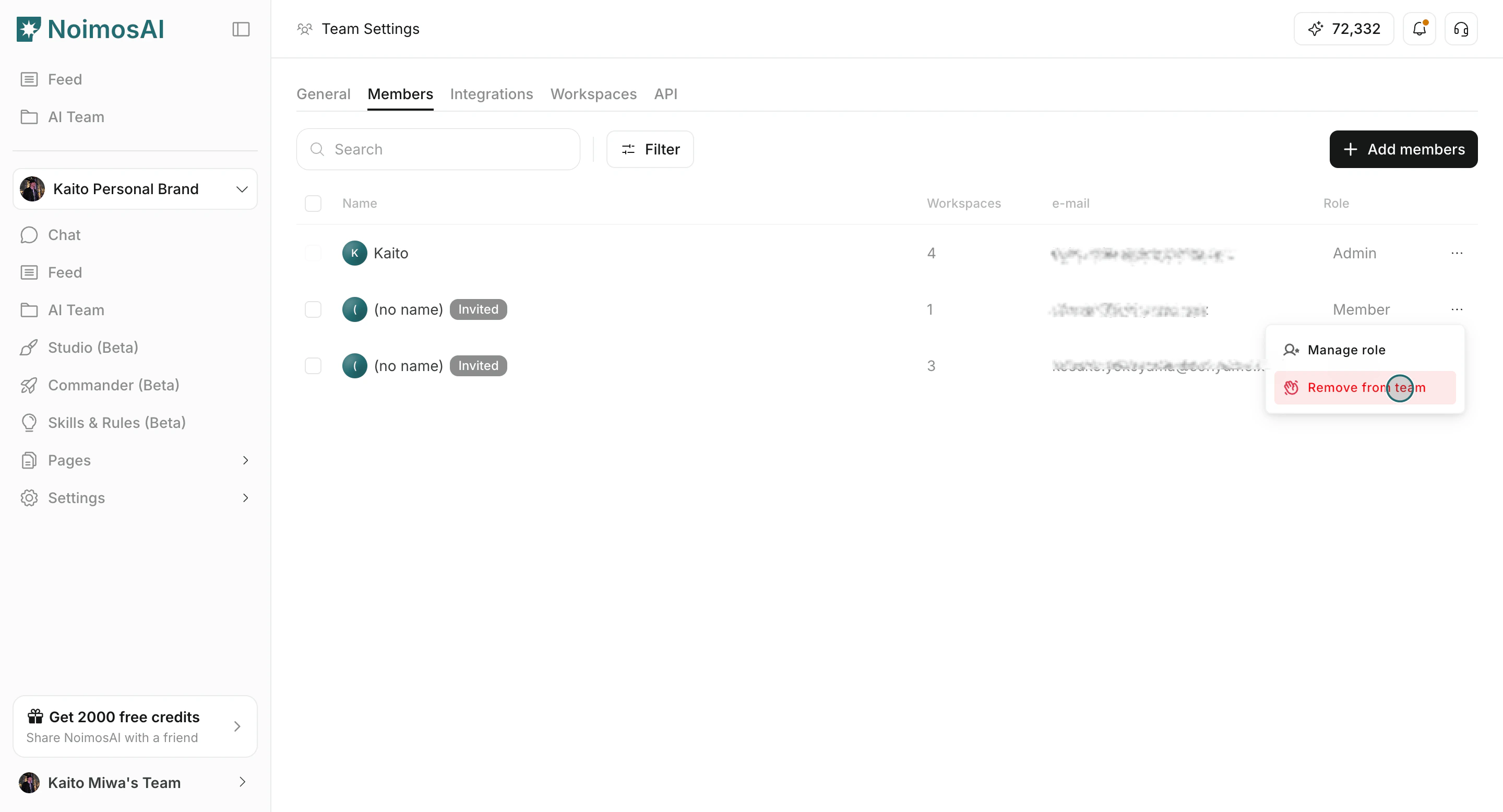
Task: Open Kaito Personal Brand workspace dropdown
Action: [x=135, y=189]
